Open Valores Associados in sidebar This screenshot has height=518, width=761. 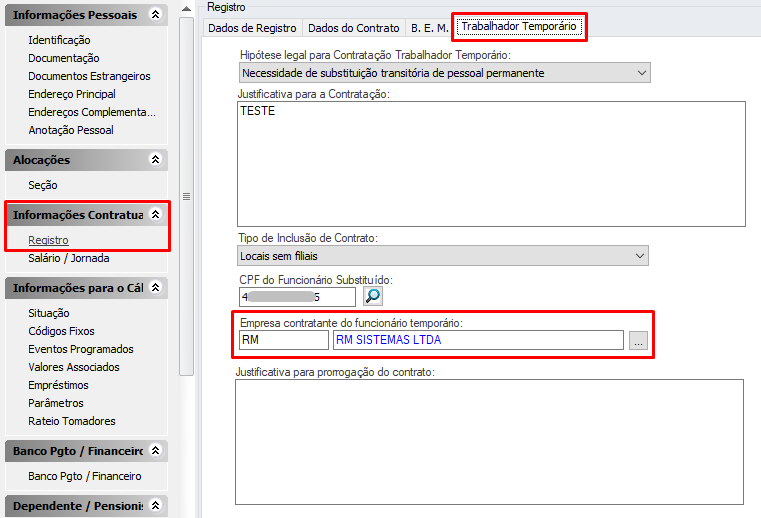[x=74, y=367]
